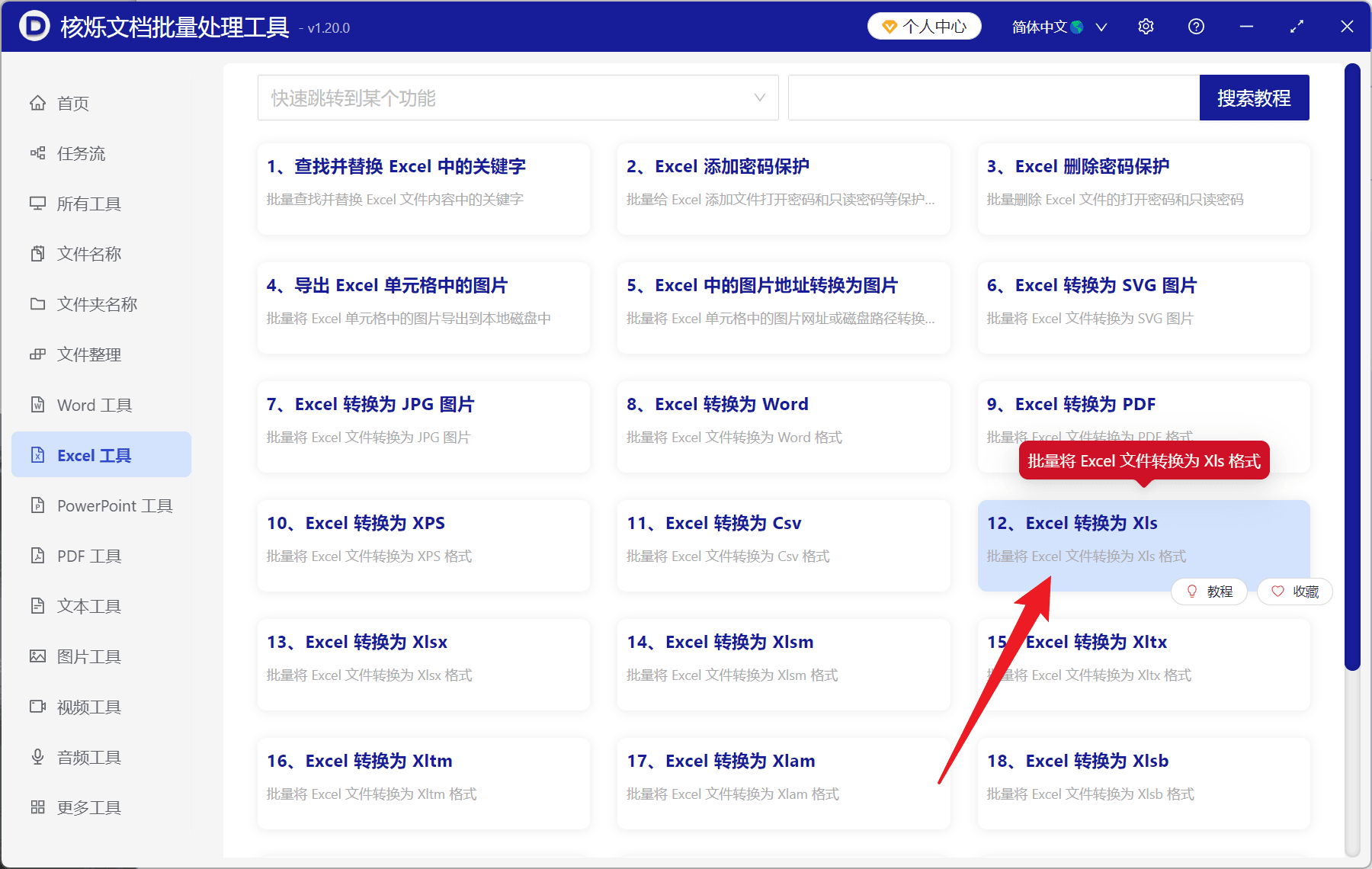Open Excel 转换为 Xlam tool

pos(784,784)
